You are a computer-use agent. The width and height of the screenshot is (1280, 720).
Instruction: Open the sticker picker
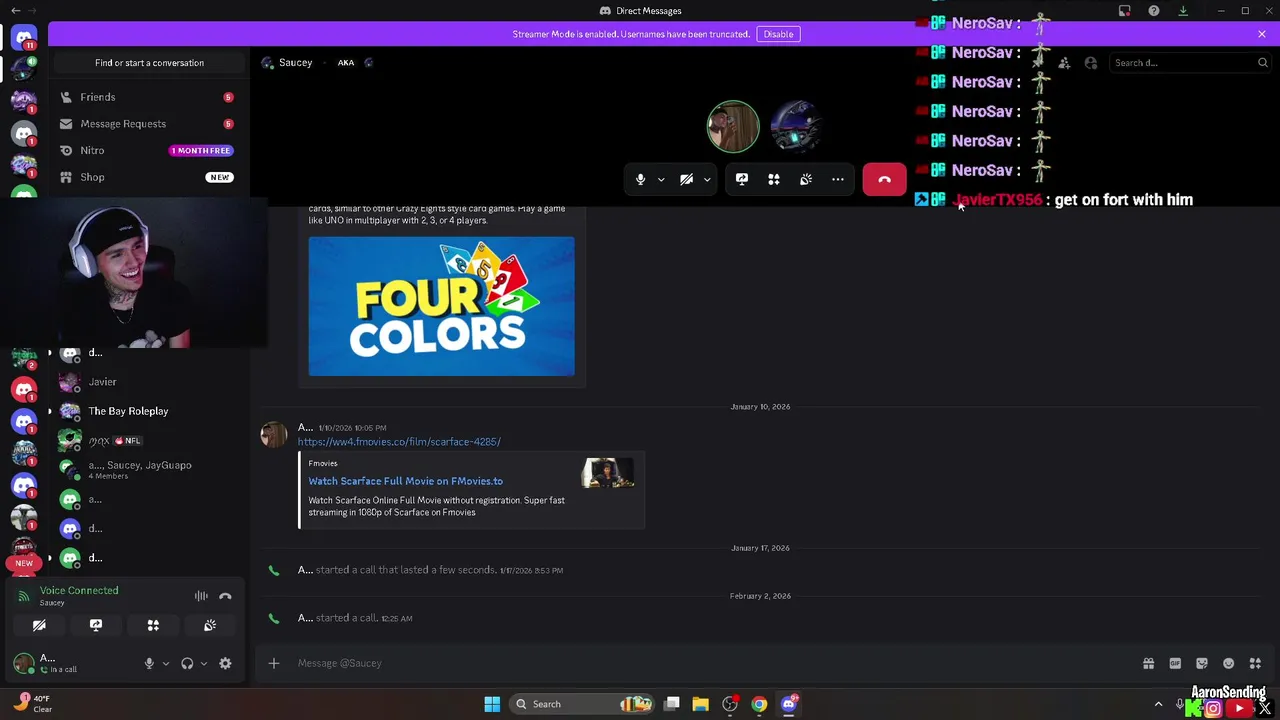pyautogui.click(x=1202, y=663)
